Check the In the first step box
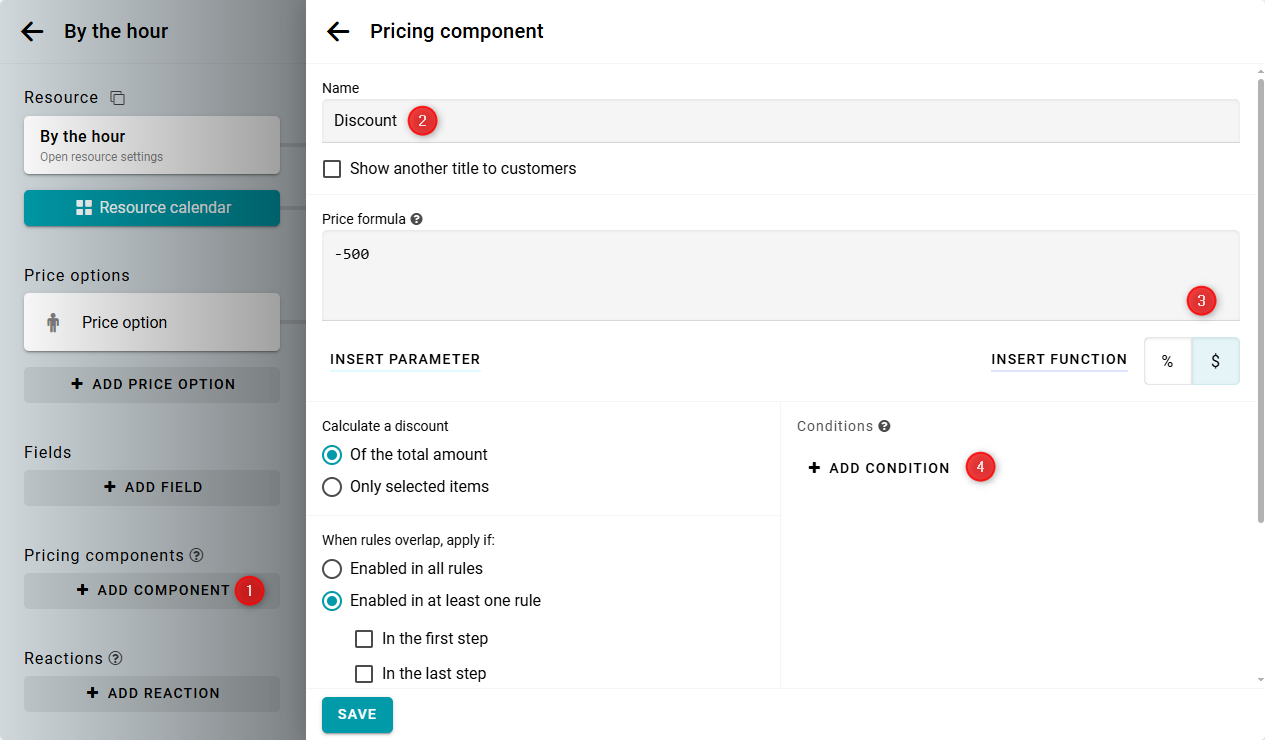This screenshot has width=1265, height=740. [x=364, y=639]
